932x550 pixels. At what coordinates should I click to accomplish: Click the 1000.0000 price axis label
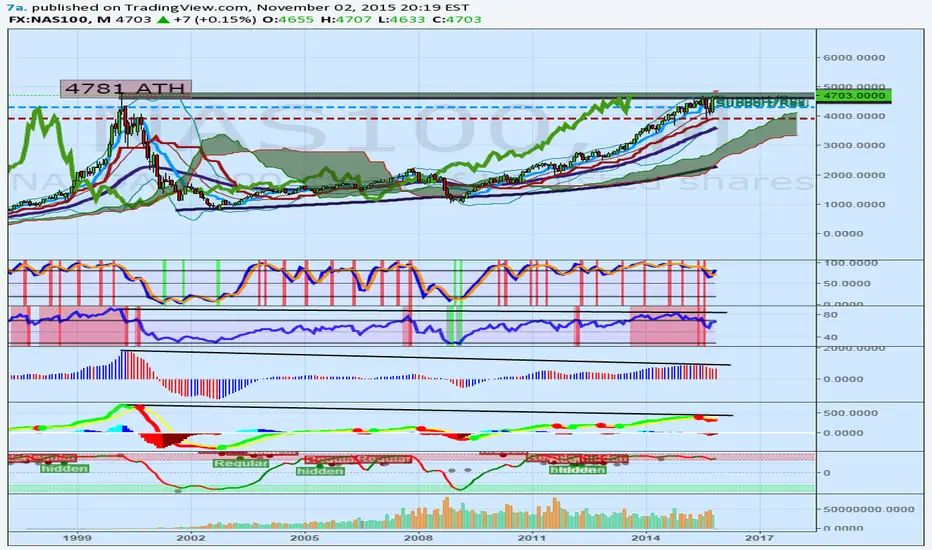click(854, 204)
